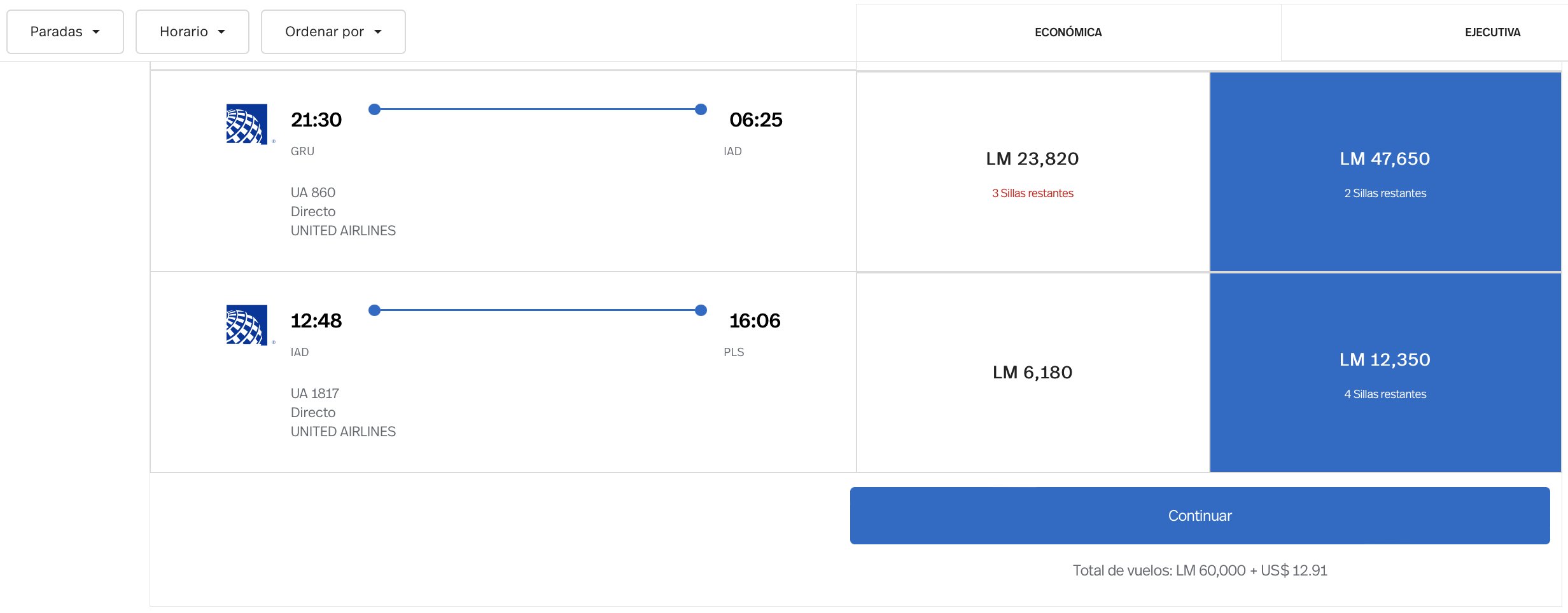Click the total de vuelos price summary
The height and width of the screenshot is (613, 1568).
pos(1200,570)
